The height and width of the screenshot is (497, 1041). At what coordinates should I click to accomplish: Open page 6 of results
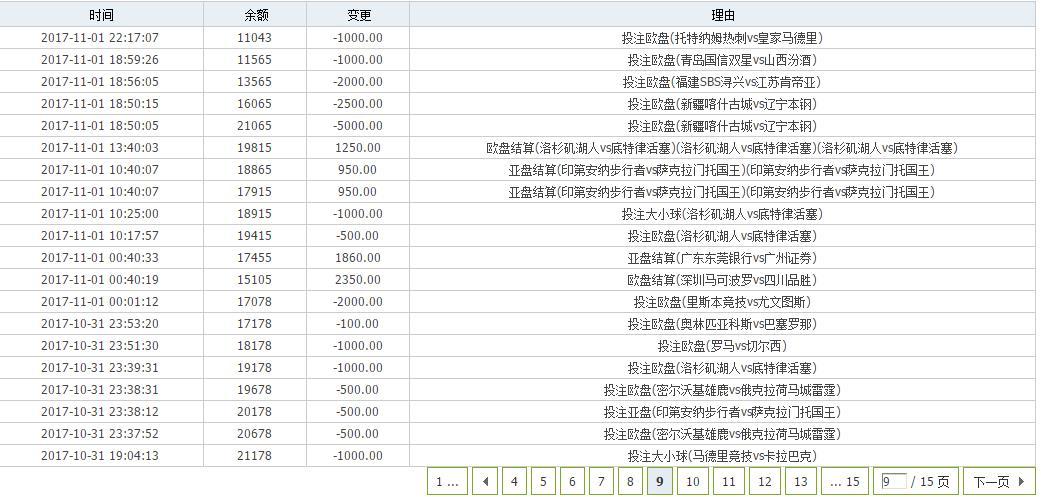point(572,481)
